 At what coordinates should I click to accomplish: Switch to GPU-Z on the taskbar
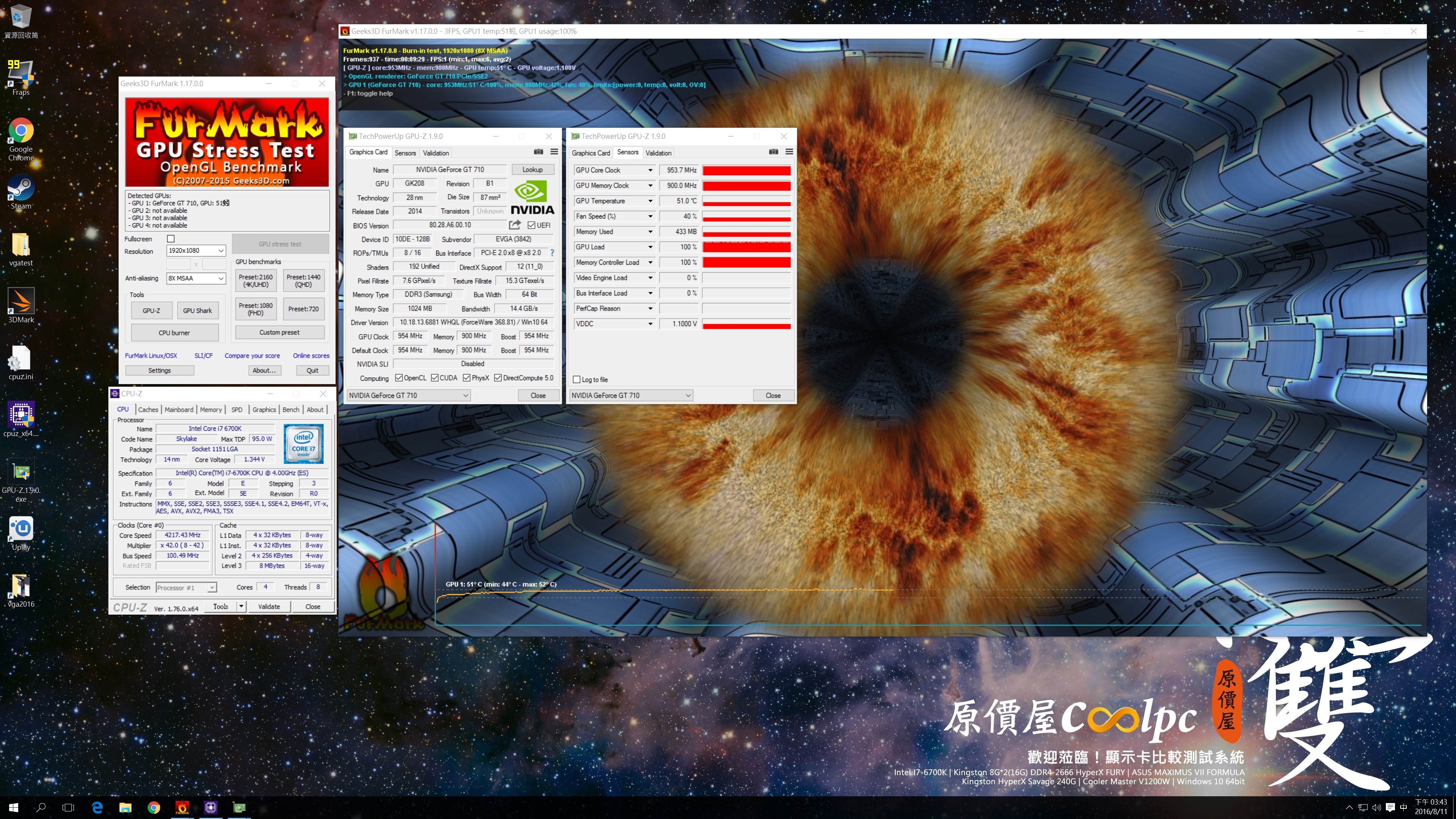pyautogui.click(x=239, y=808)
